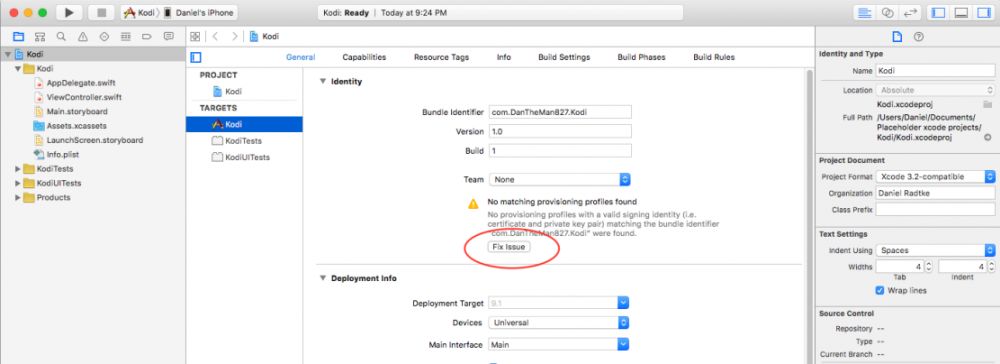Show the Assistant editor
The width and height of the screenshot is (1000, 364).
click(886, 13)
